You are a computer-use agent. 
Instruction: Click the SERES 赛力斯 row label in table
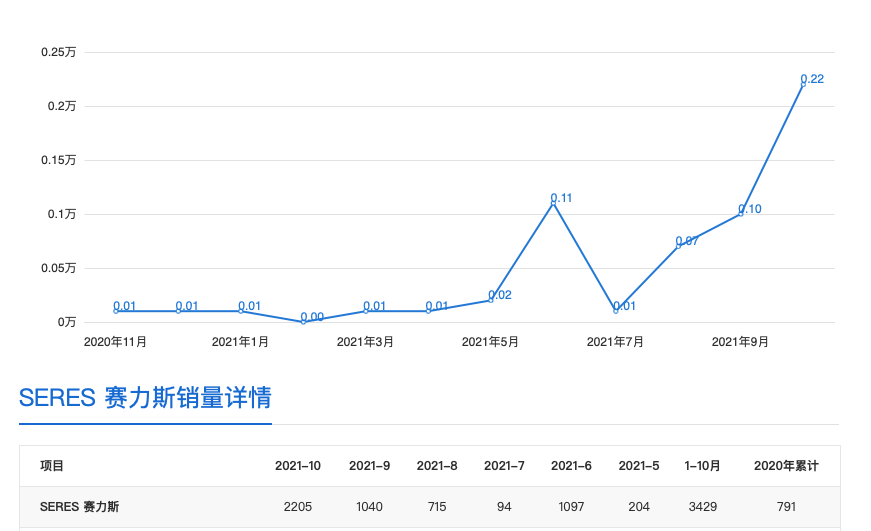[x=79, y=507]
